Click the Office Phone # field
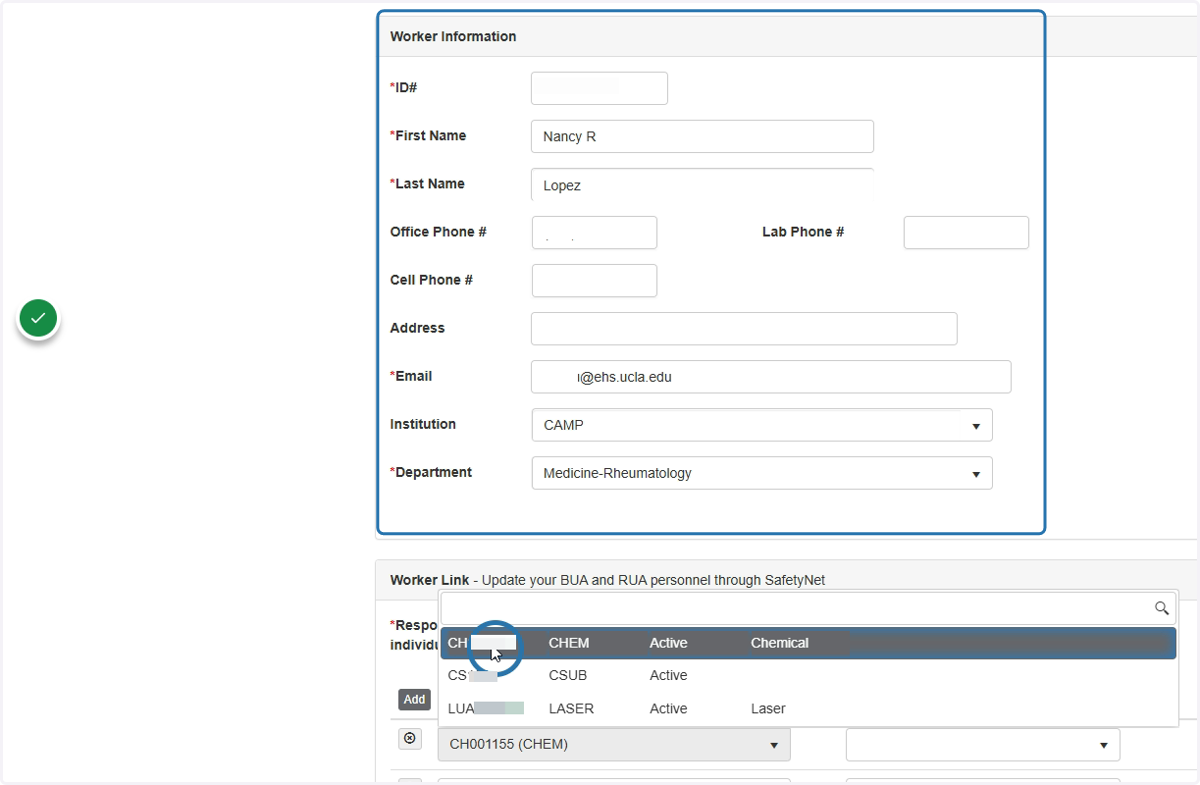This screenshot has width=1200, height=785. pyautogui.click(x=594, y=232)
